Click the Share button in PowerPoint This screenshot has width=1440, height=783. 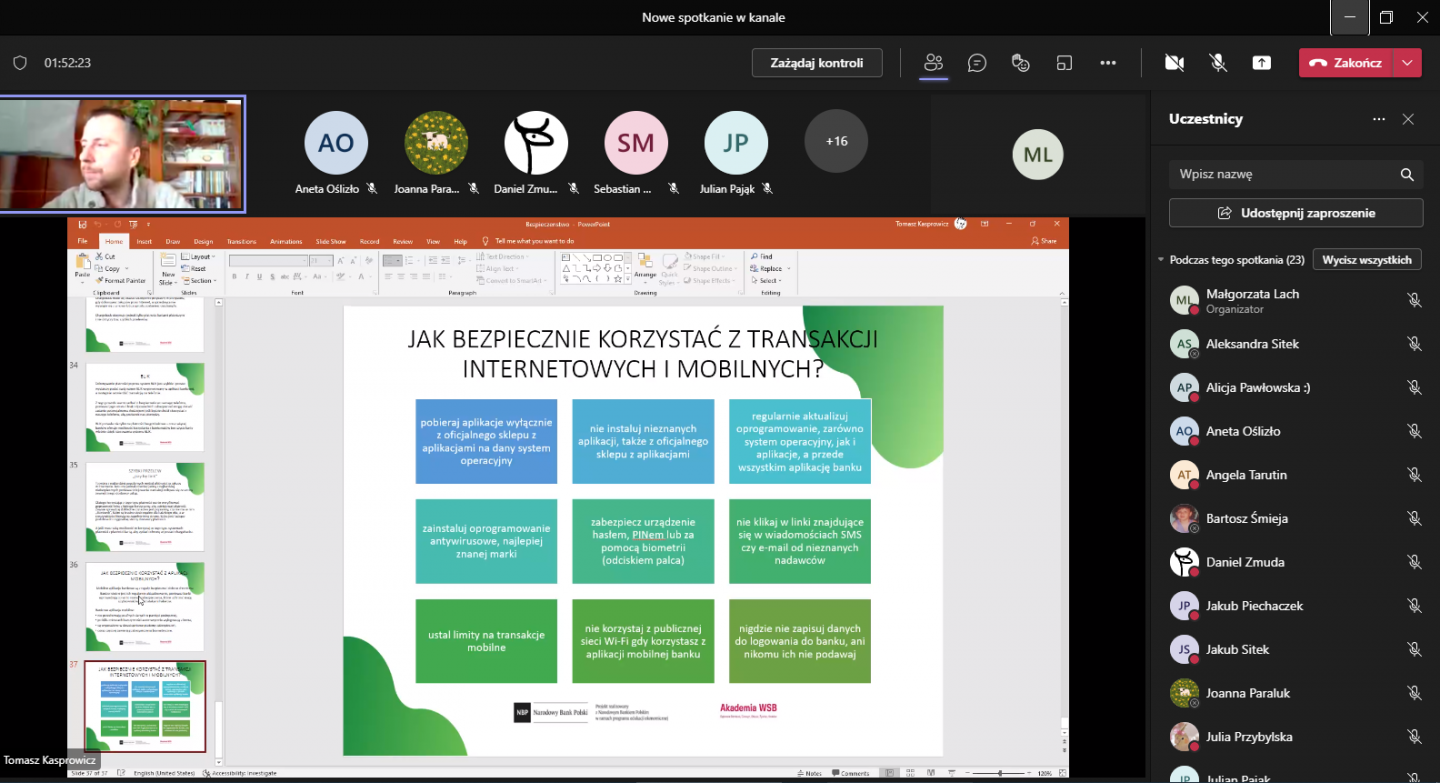[1044, 241]
